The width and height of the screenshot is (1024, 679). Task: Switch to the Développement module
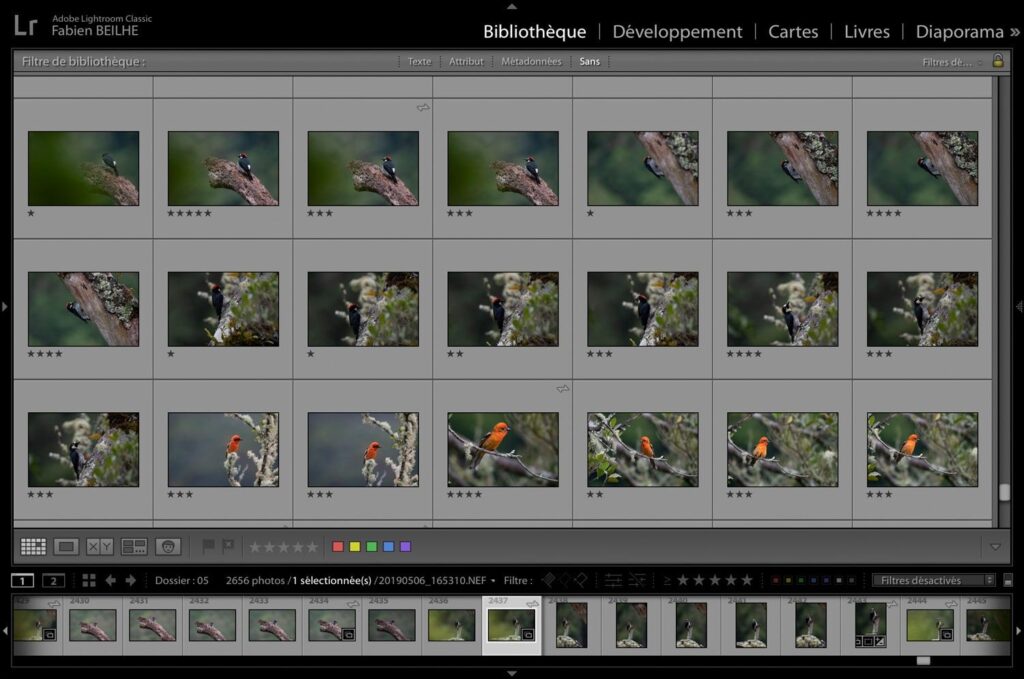pos(677,32)
